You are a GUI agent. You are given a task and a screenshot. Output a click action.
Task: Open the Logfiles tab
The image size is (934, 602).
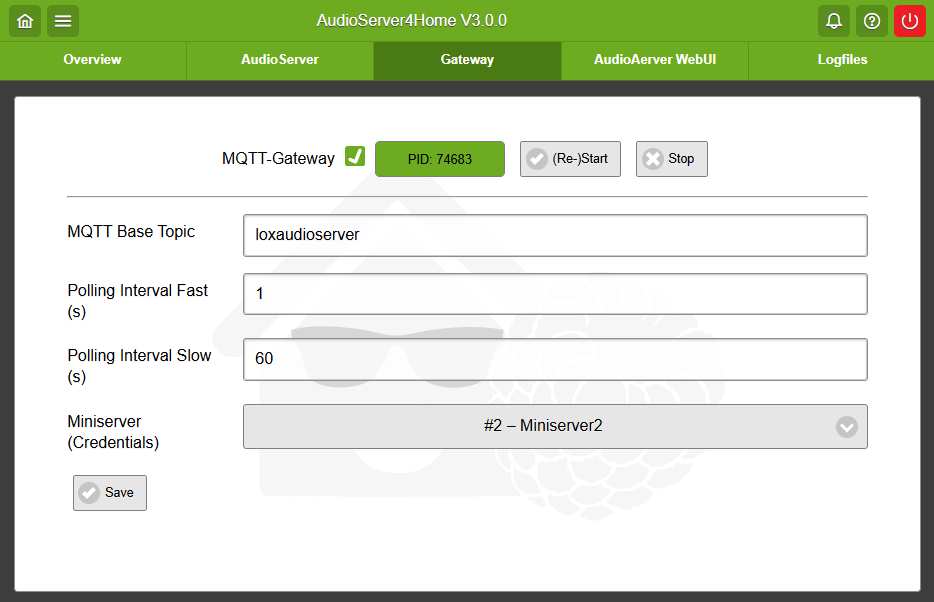(x=842, y=60)
